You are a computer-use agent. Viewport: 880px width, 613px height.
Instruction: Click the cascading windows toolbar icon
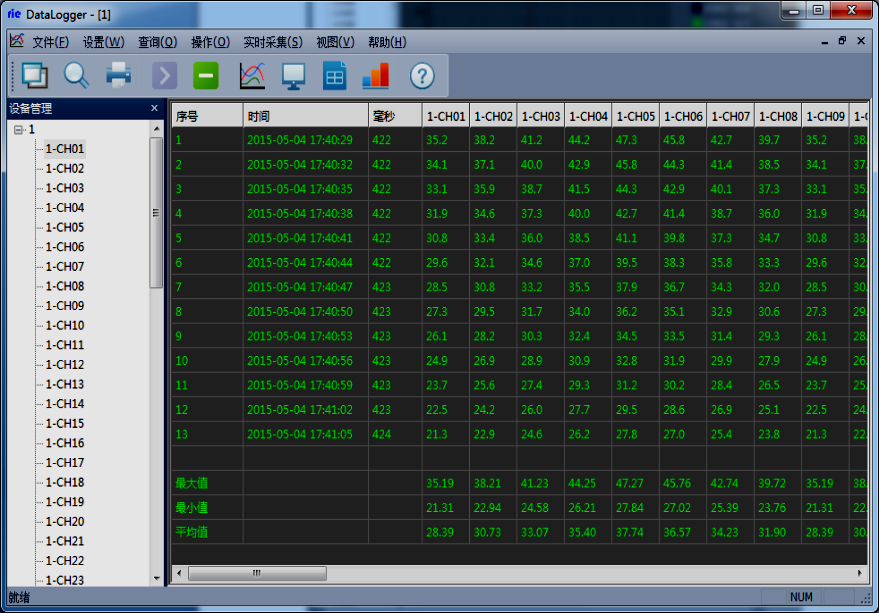click(x=35, y=75)
